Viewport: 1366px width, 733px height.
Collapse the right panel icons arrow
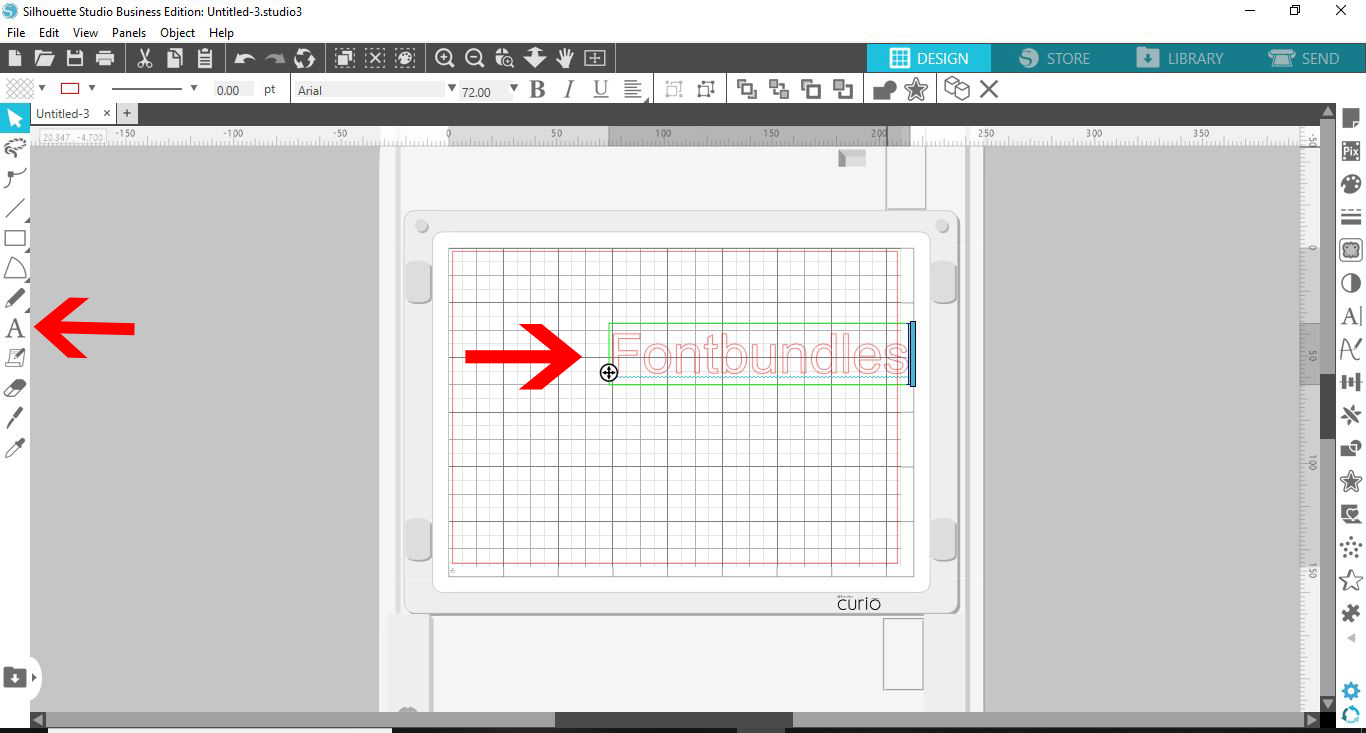(x=1351, y=637)
